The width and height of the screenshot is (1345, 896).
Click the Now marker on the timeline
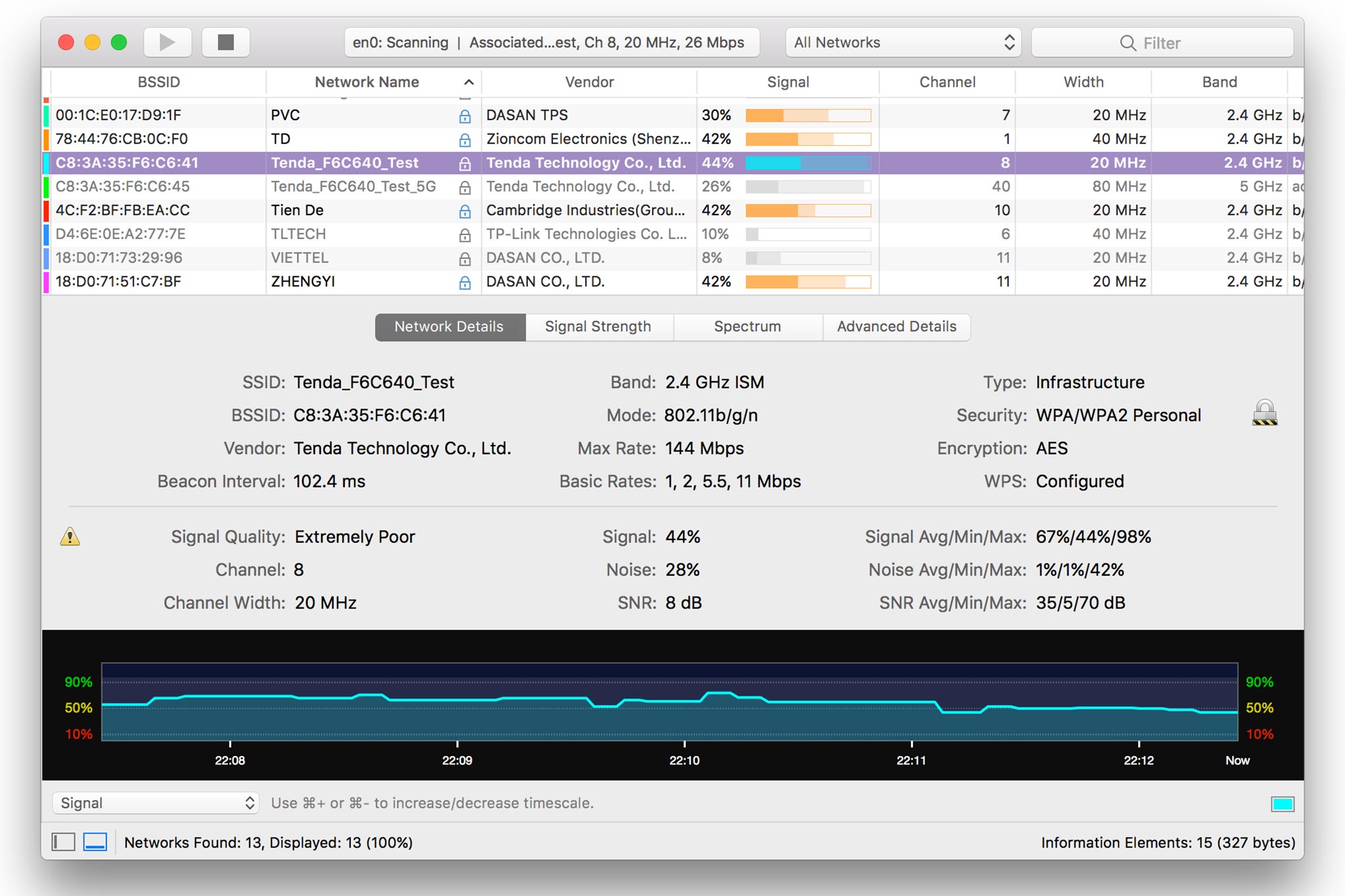[1237, 760]
